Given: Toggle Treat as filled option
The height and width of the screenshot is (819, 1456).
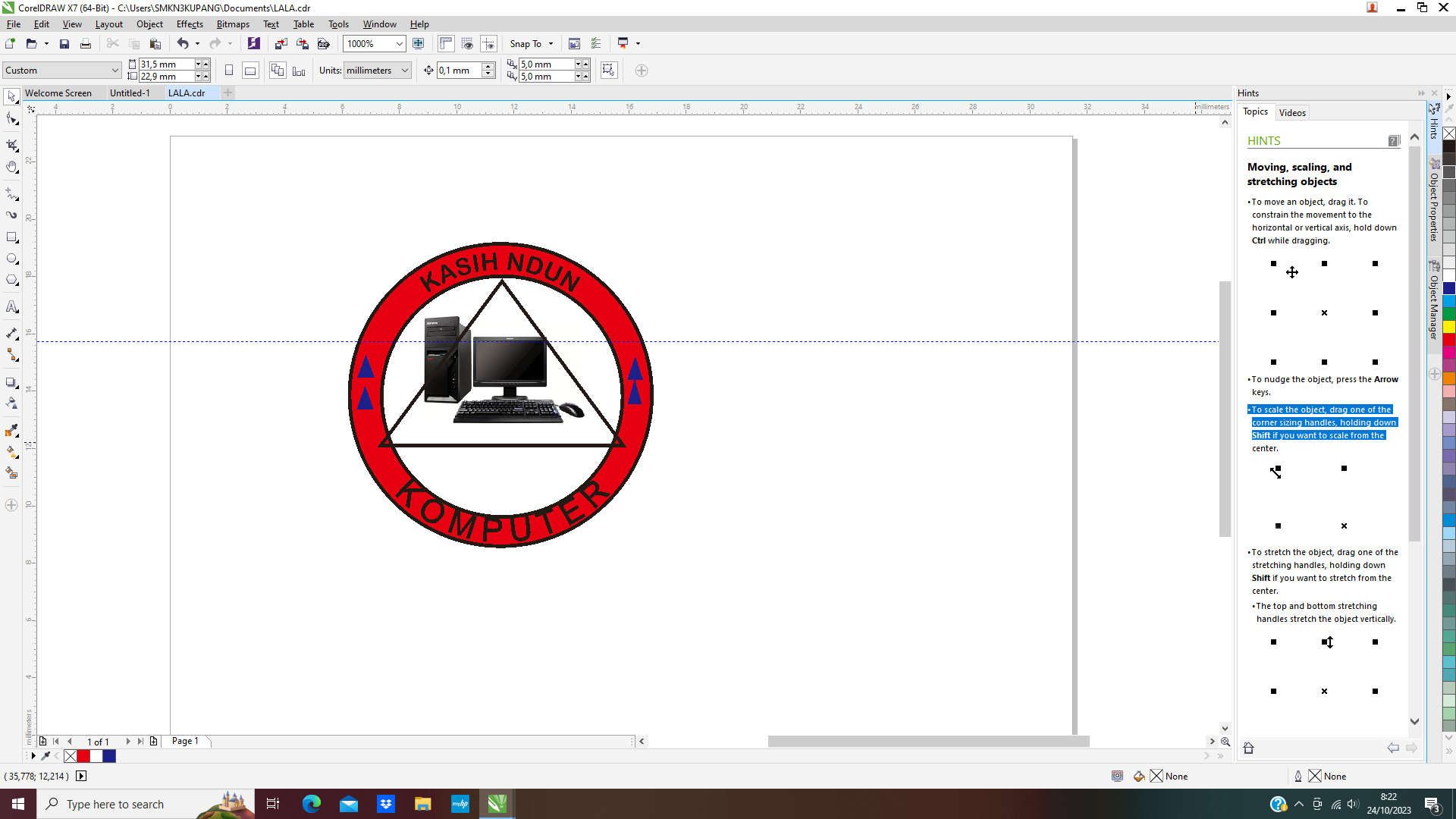Looking at the screenshot, I should pos(608,71).
